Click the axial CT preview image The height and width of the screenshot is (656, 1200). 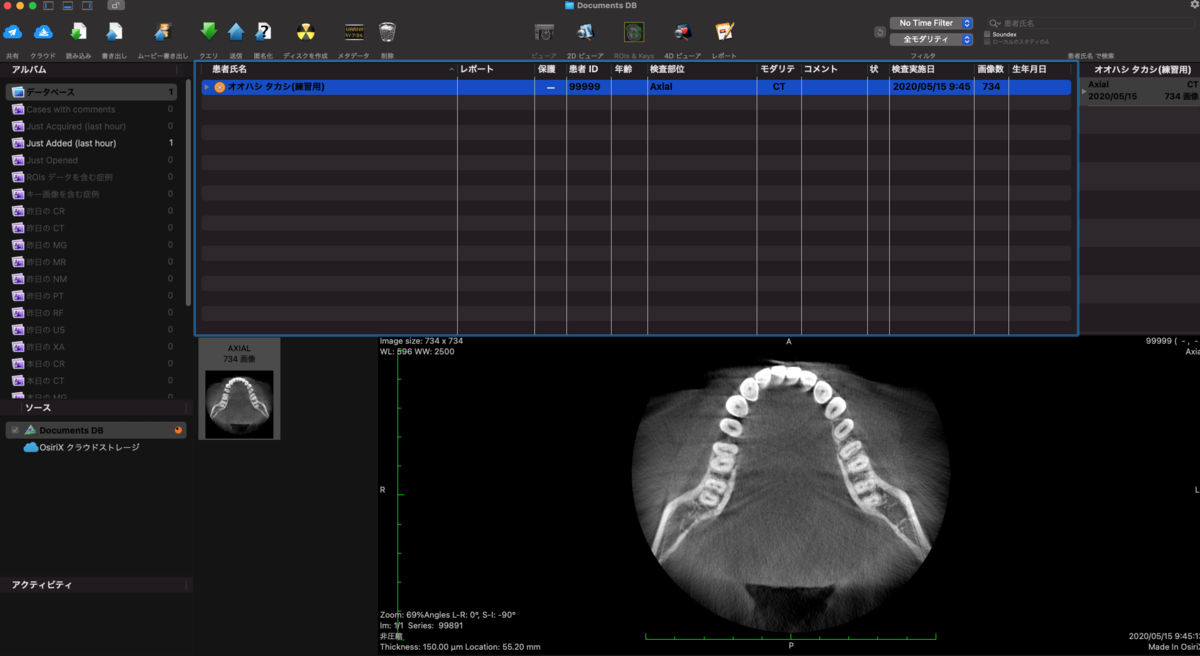789,495
